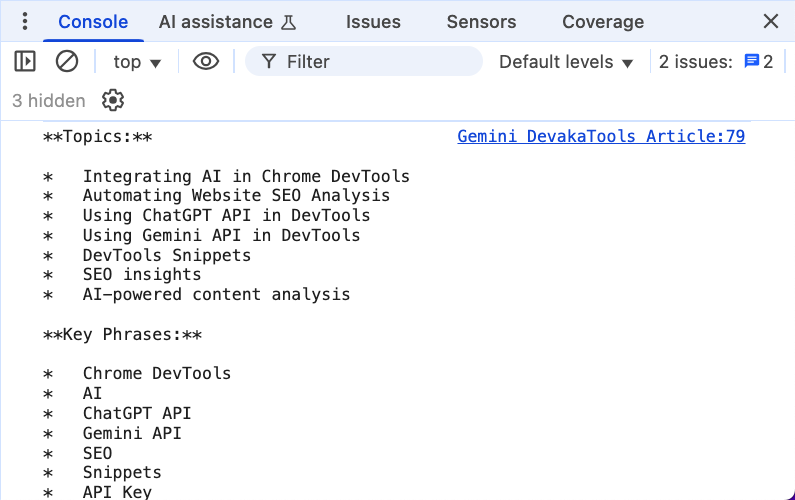Click 'Integrating AI in Chrome DevTools' line

246,176
